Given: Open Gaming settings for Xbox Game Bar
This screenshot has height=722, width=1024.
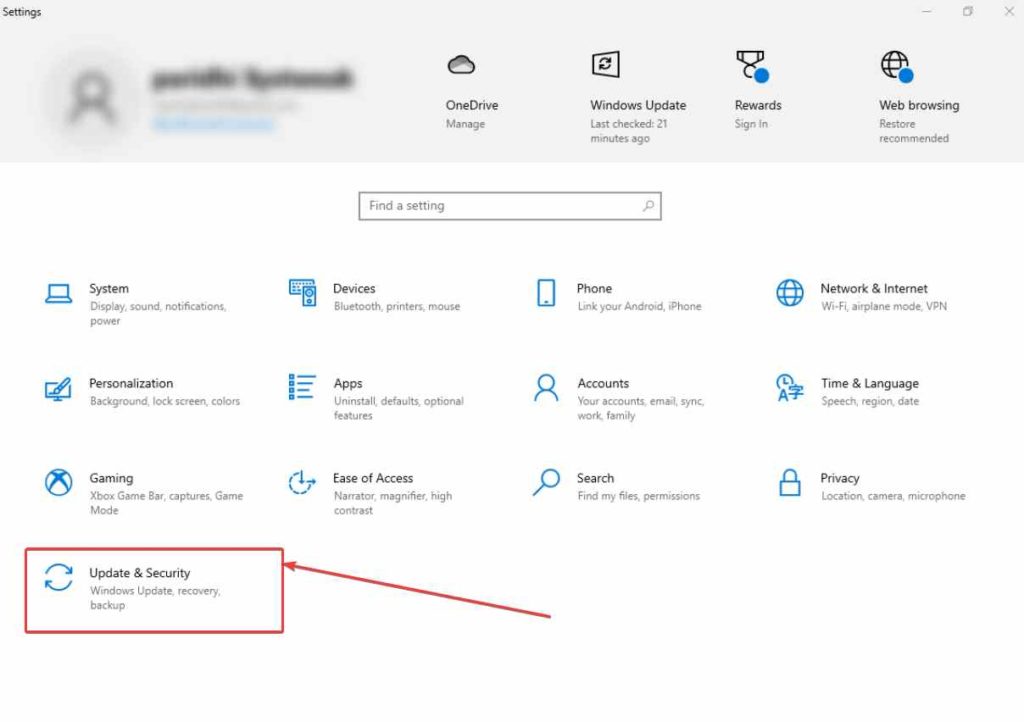Looking at the screenshot, I should coord(111,485).
